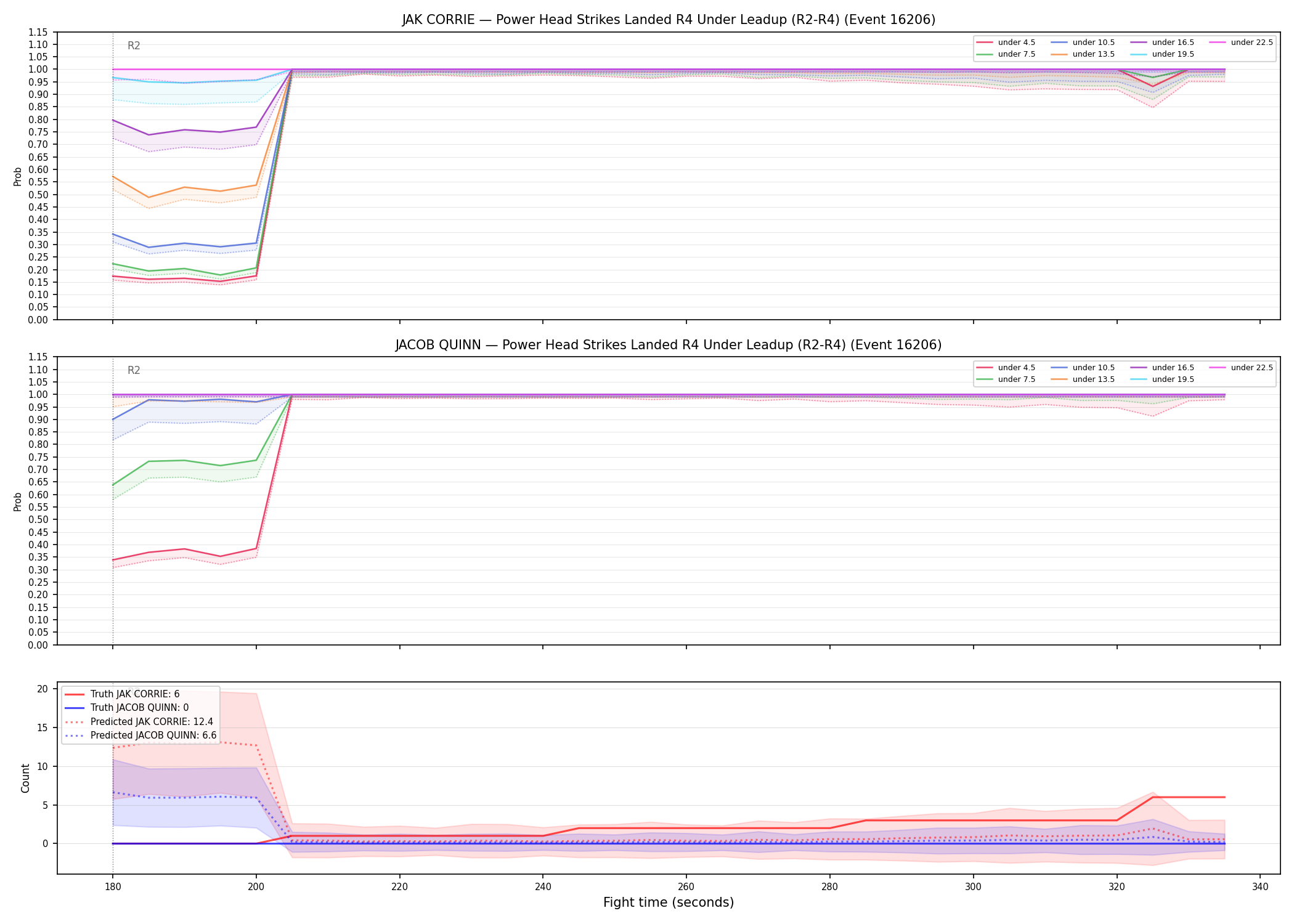Screen dimensions: 1294x924
Task: Click the 320 tick label on x-axis
Action: pos(1117,887)
